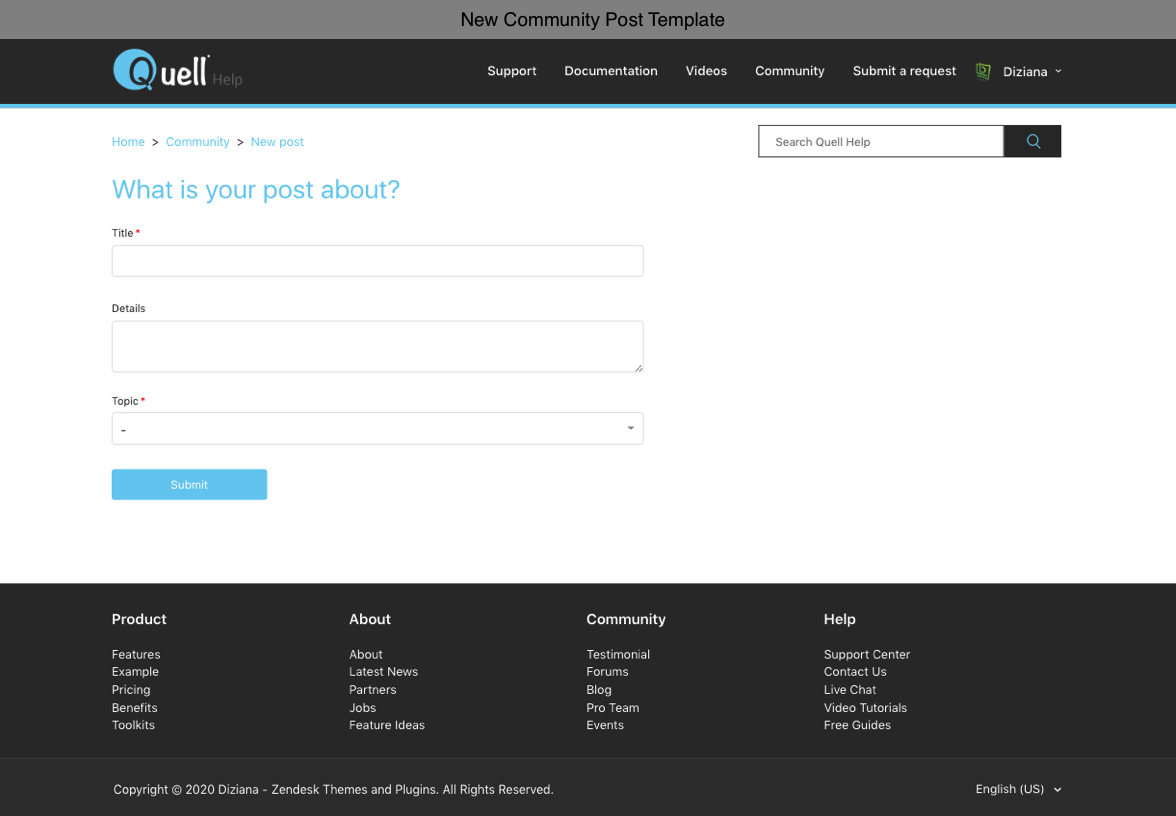The width and height of the screenshot is (1176, 816).
Task: Open the Diziana user menu dropdown
Action: tap(1032, 72)
